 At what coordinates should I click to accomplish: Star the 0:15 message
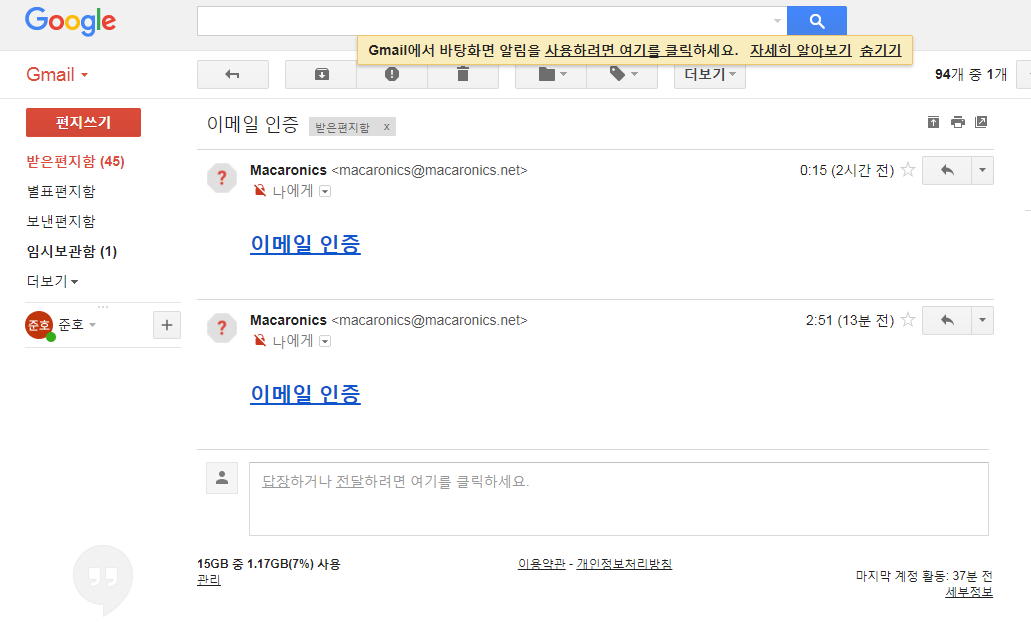click(x=908, y=170)
